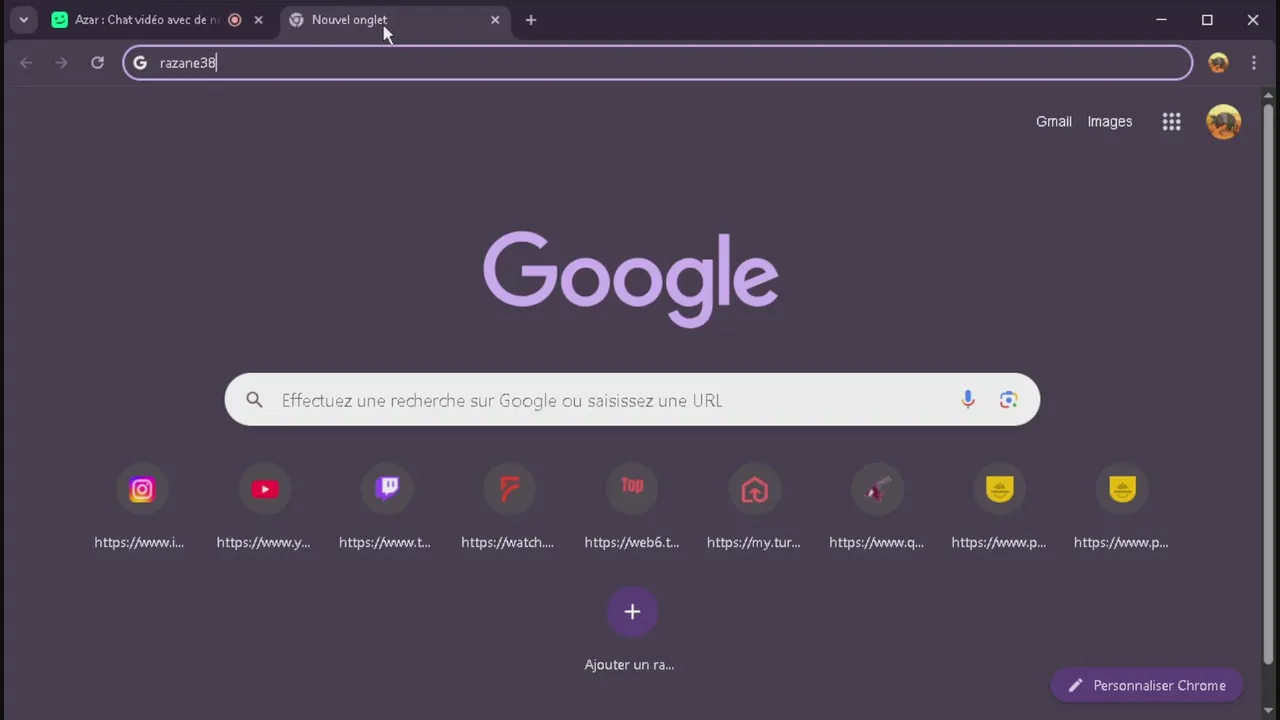Click the https://www.t... shortcut label
The width and height of the screenshot is (1280, 720).
coord(385,543)
